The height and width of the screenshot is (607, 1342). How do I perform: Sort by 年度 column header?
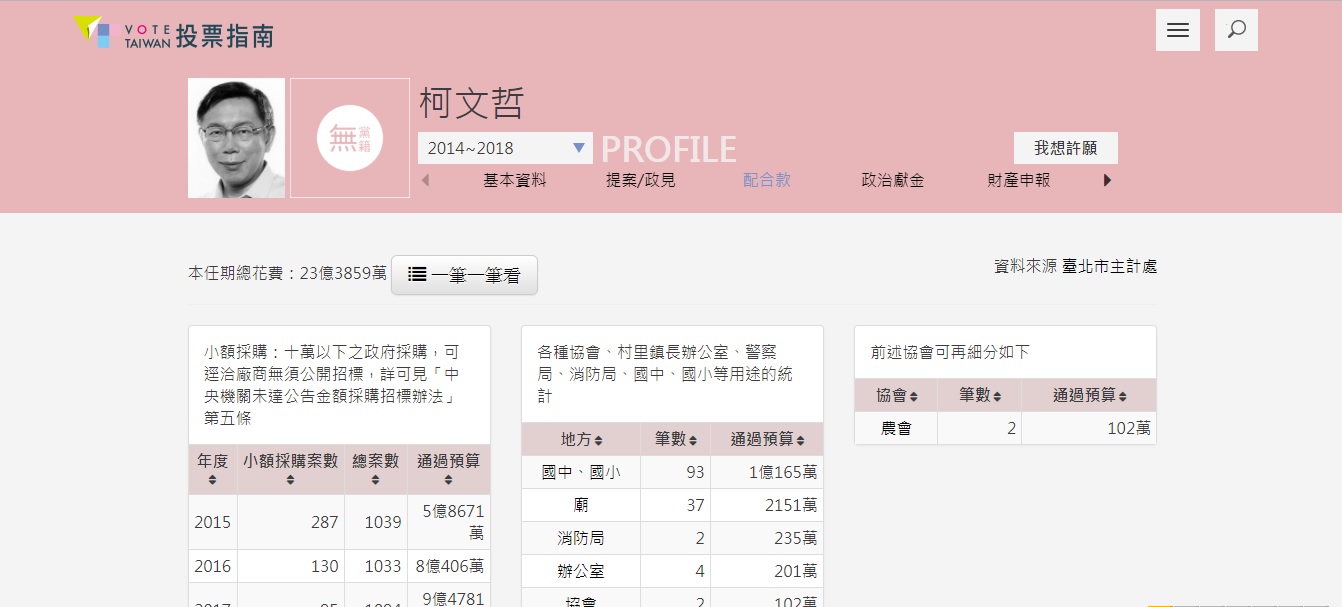tap(213, 470)
